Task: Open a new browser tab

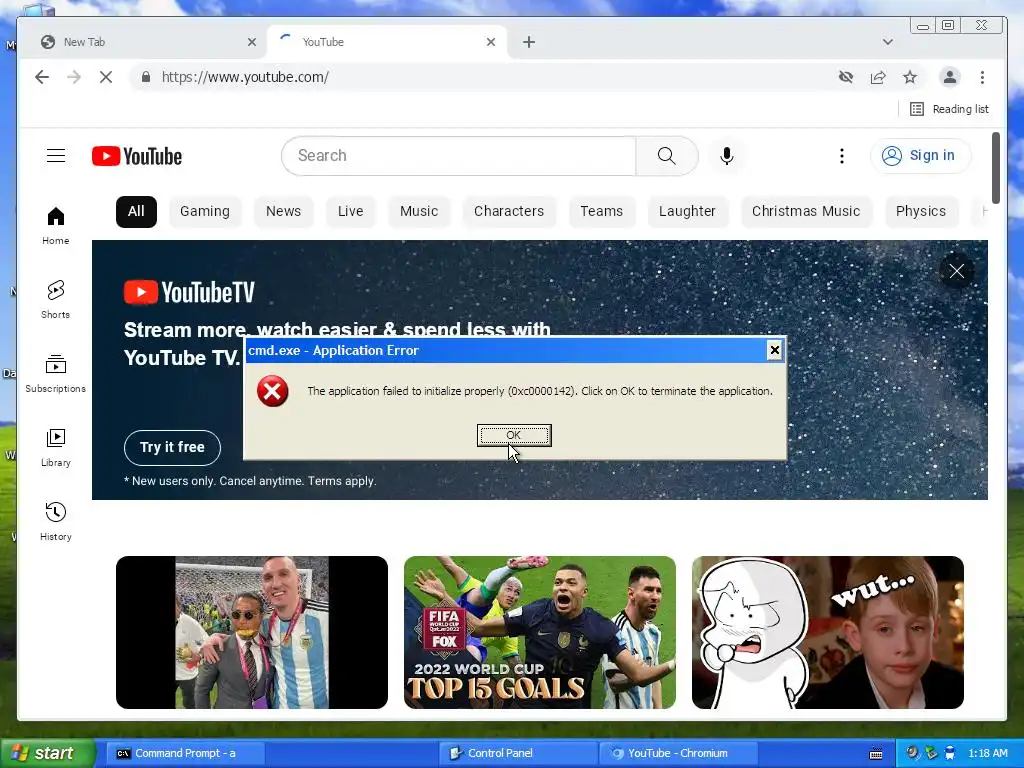Action: [x=529, y=42]
